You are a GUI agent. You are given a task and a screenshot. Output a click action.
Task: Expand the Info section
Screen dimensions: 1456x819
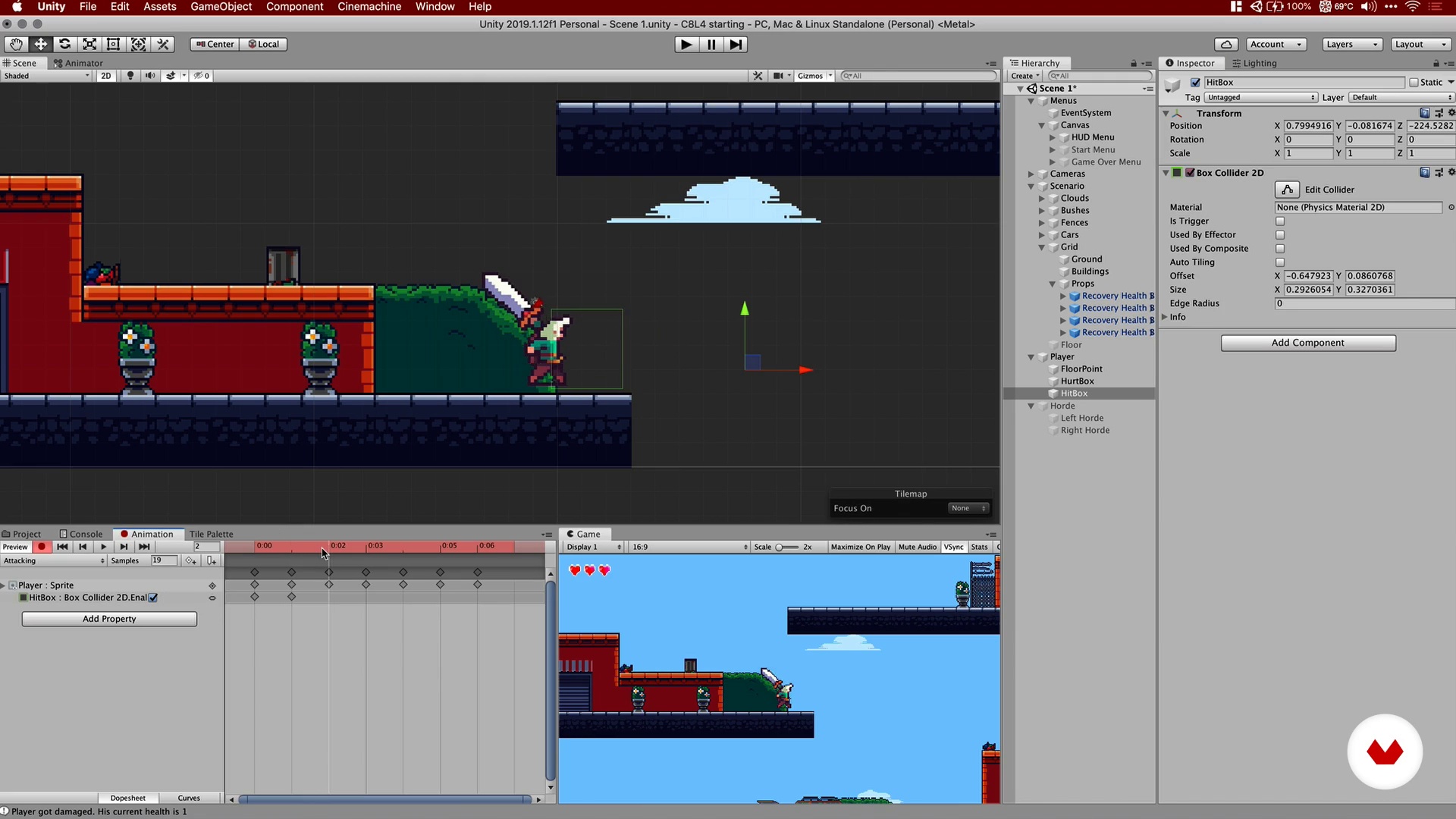tap(1165, 317)
